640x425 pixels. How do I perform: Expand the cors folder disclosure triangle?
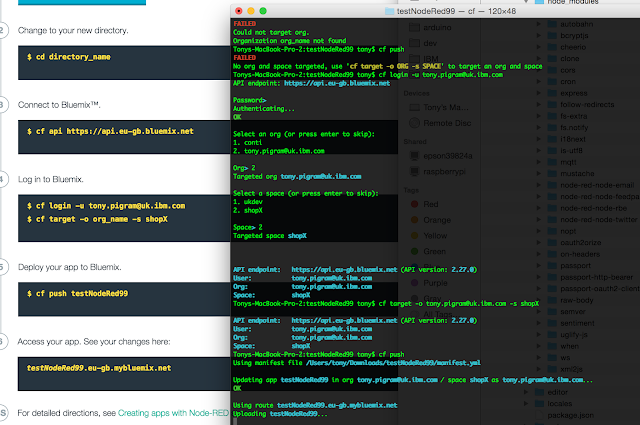point(538,70)
